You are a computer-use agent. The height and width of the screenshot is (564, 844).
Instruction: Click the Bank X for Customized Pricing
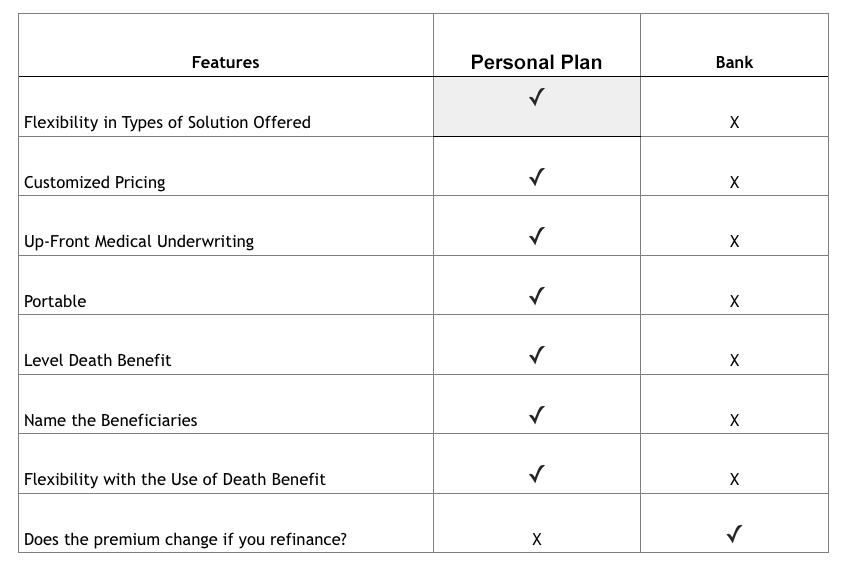(x=734, y=182)
